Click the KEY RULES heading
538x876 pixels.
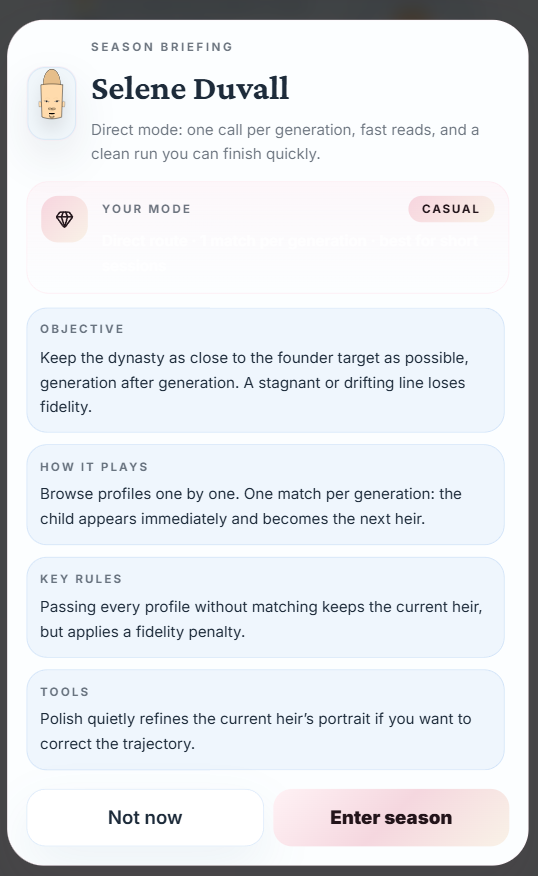(x=81, y=579)
